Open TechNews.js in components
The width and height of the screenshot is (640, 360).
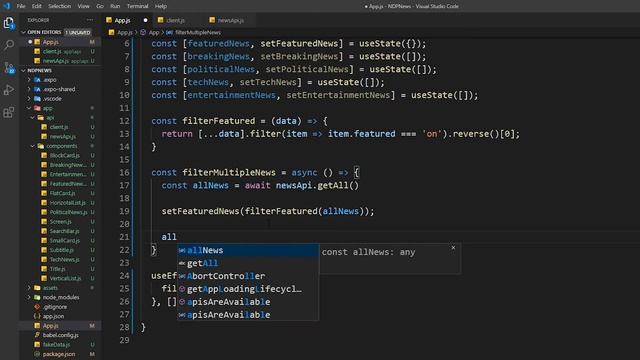tap(60, 259)
